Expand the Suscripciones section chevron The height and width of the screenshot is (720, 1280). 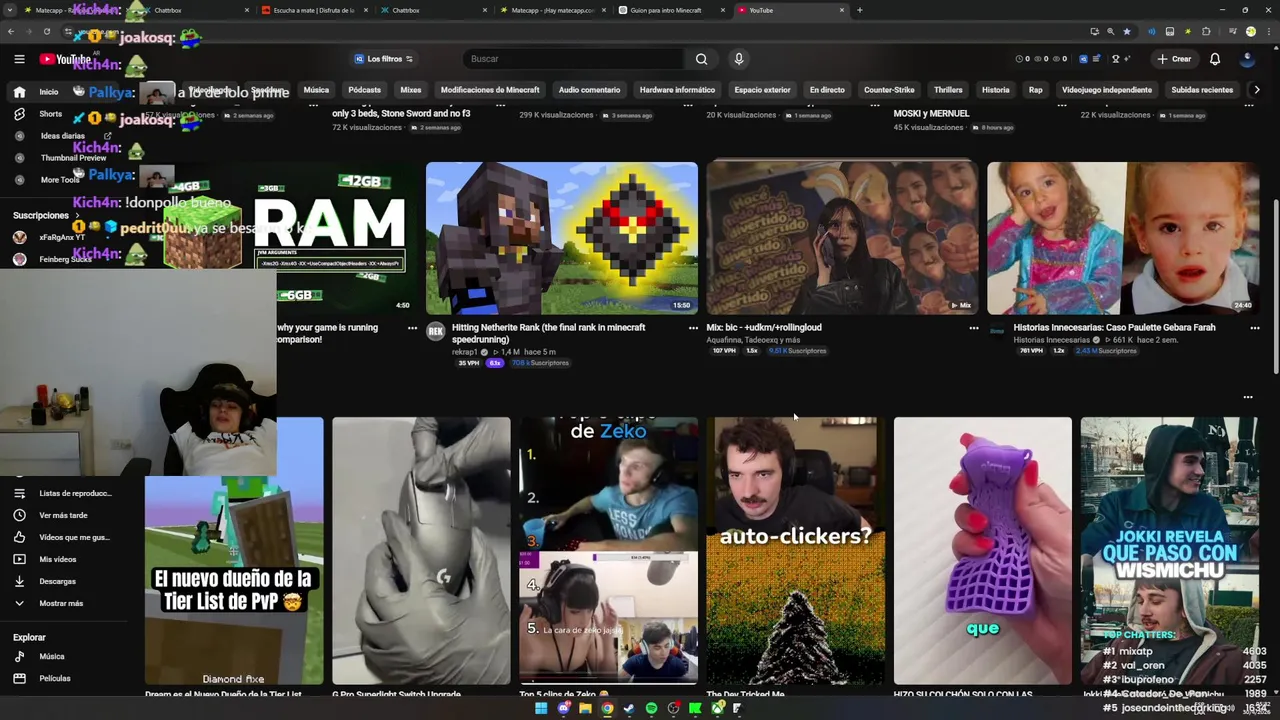76,215
